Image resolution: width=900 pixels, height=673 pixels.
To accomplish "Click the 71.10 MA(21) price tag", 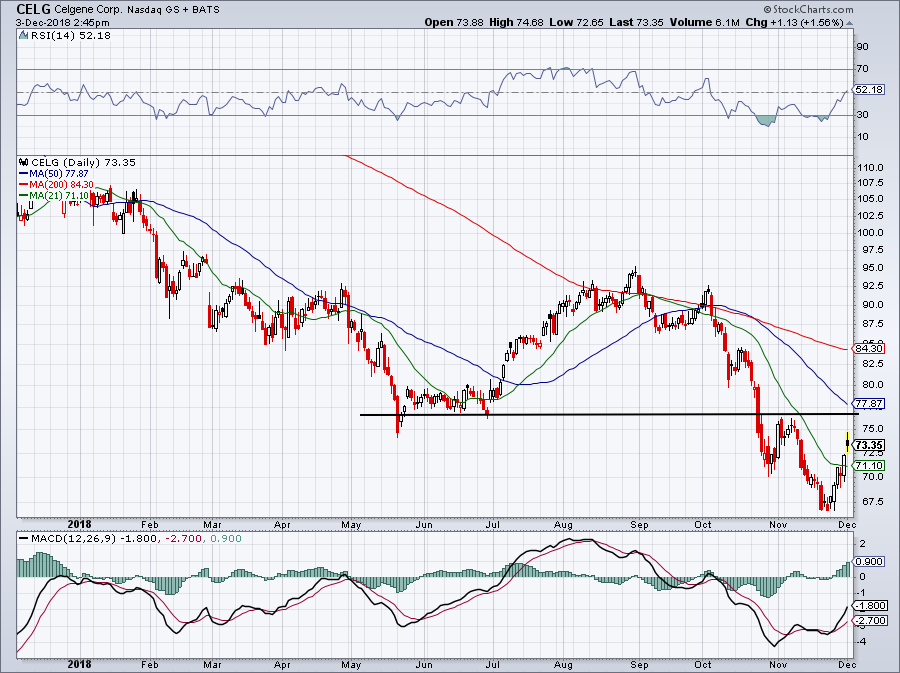I will point(868,465).
